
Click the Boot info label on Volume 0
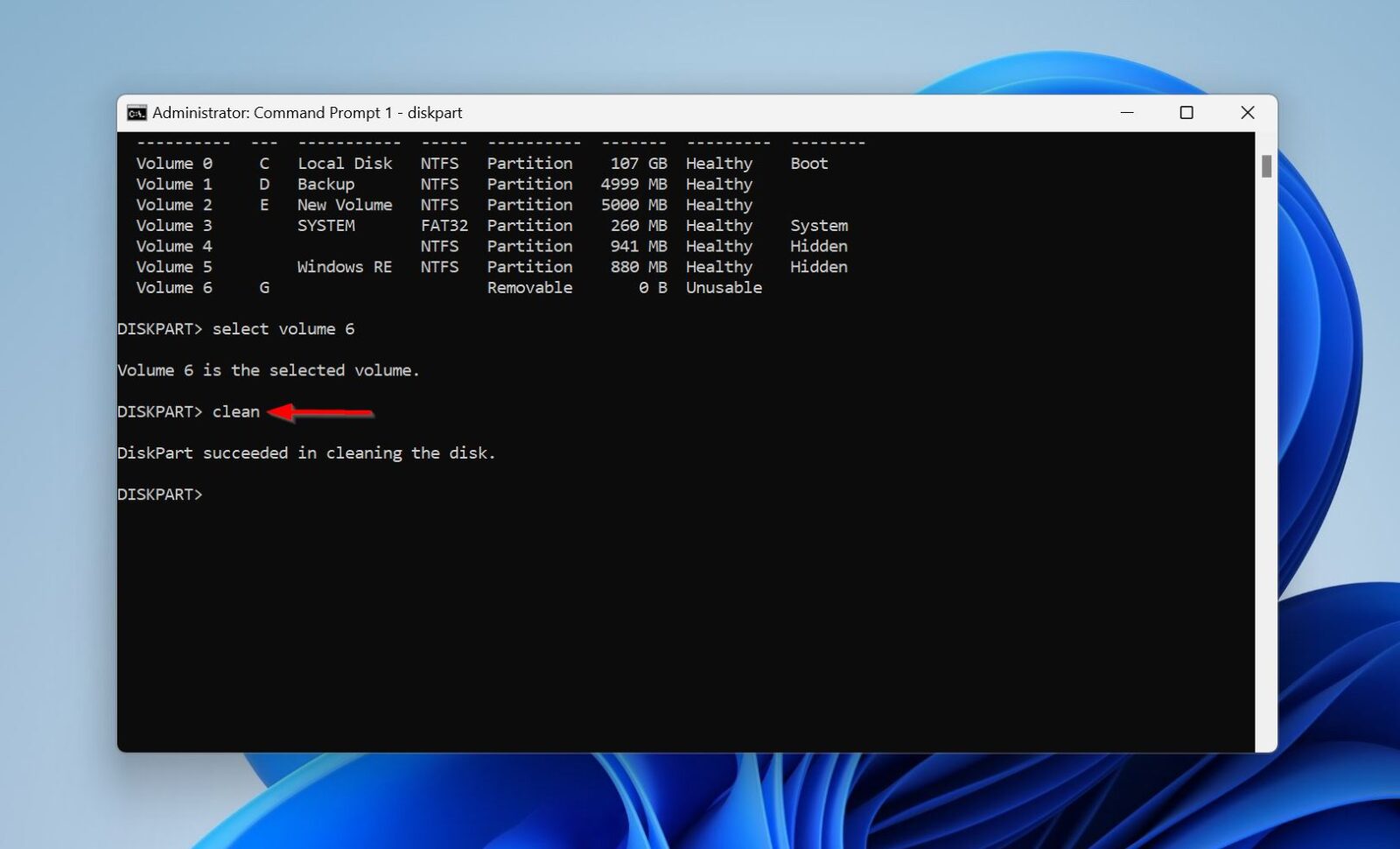[x=808, y=163]
